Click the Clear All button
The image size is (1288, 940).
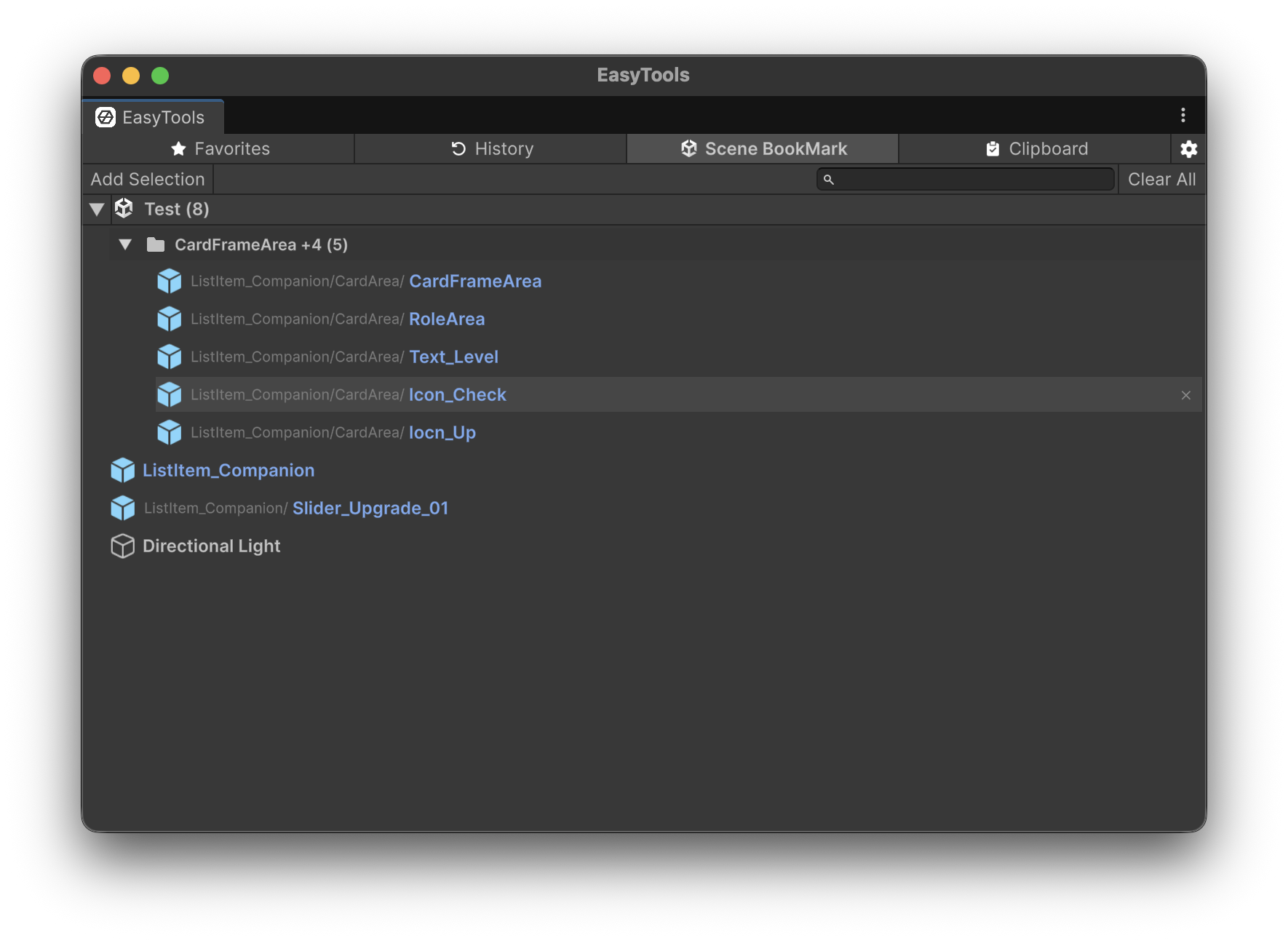1161,179
